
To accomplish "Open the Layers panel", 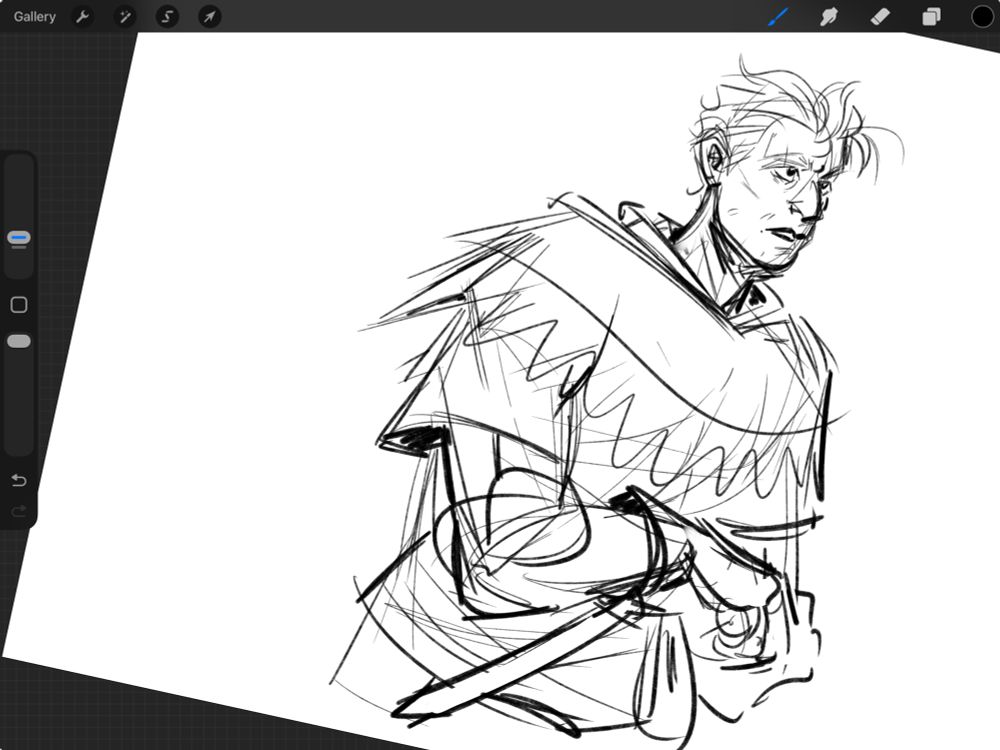I will click(x=931, y=17).
